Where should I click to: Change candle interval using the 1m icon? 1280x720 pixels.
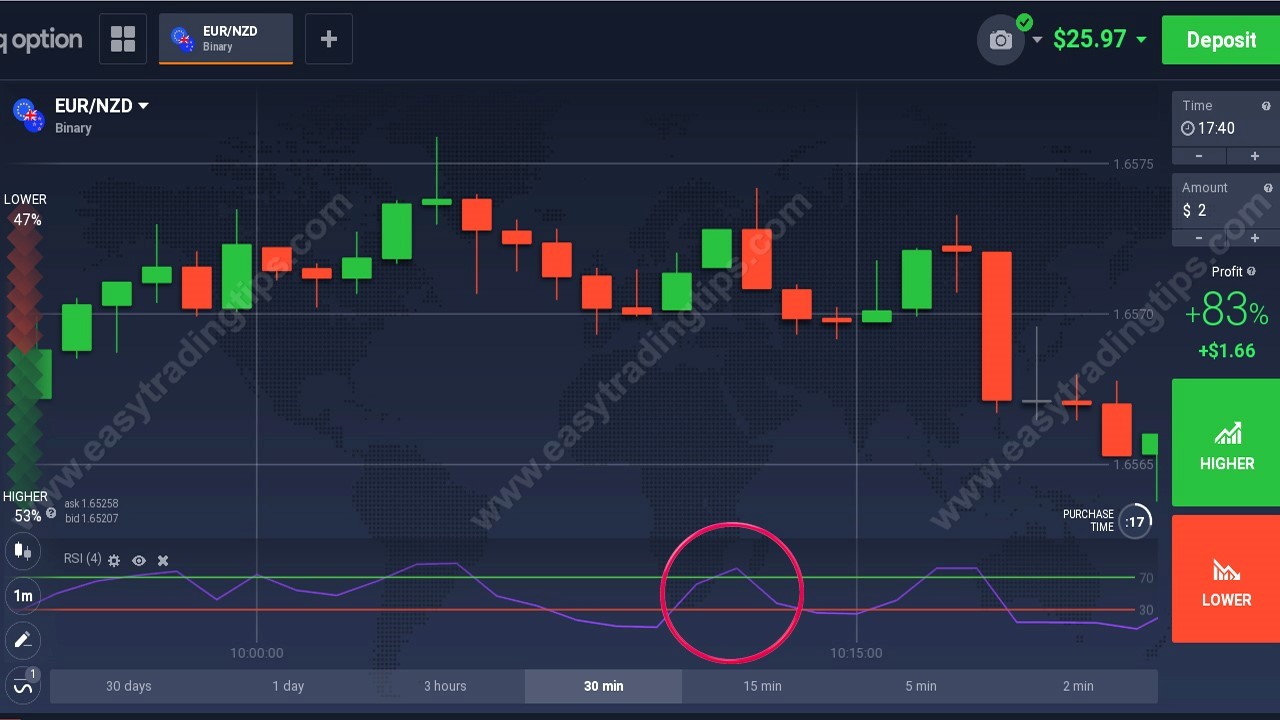point(23,596)
